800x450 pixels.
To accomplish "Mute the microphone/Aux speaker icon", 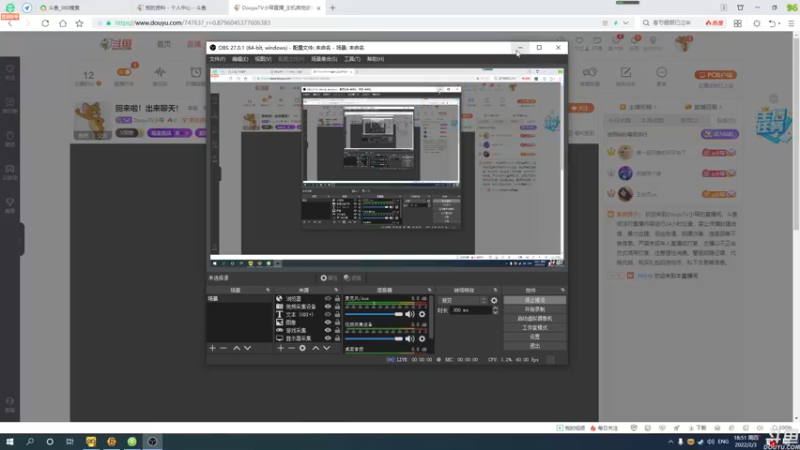I will click(410, 314).
